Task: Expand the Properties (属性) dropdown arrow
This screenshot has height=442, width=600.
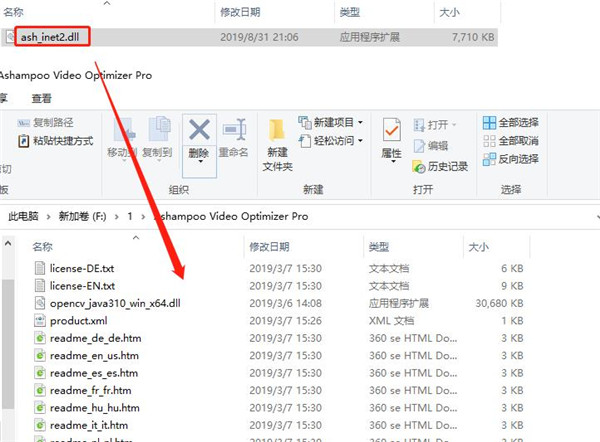Action: tap(393, 161)
